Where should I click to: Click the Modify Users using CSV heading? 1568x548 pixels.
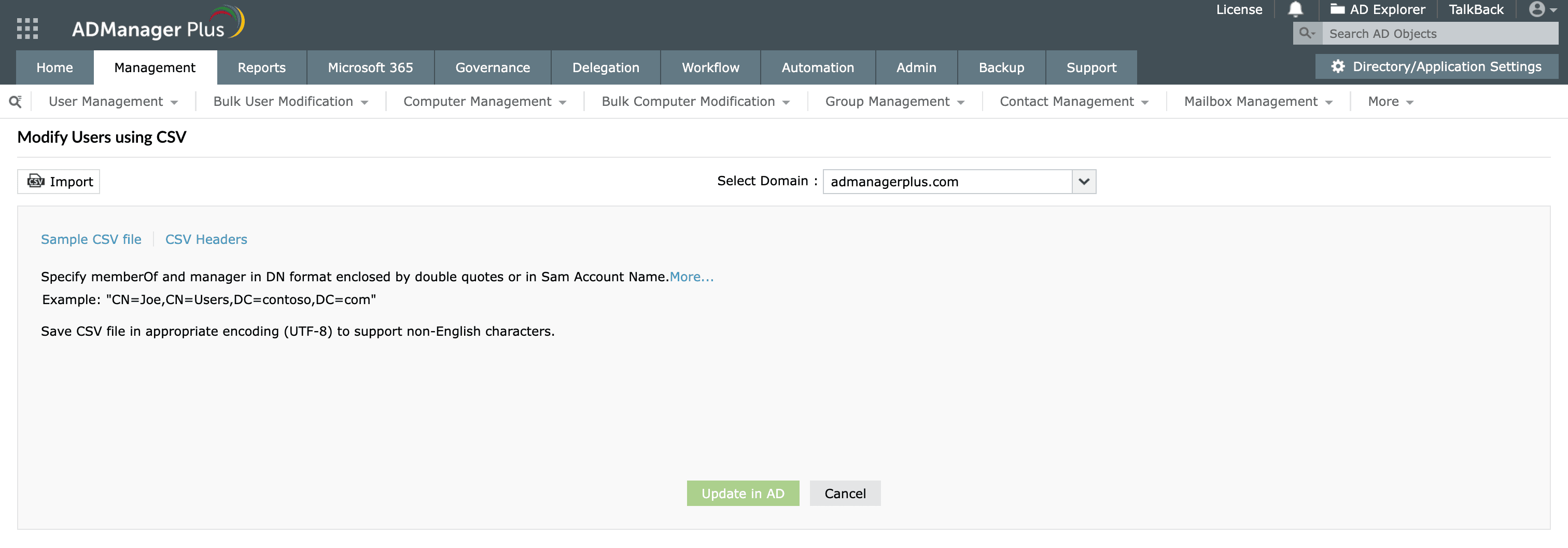(x=102, y=137)
